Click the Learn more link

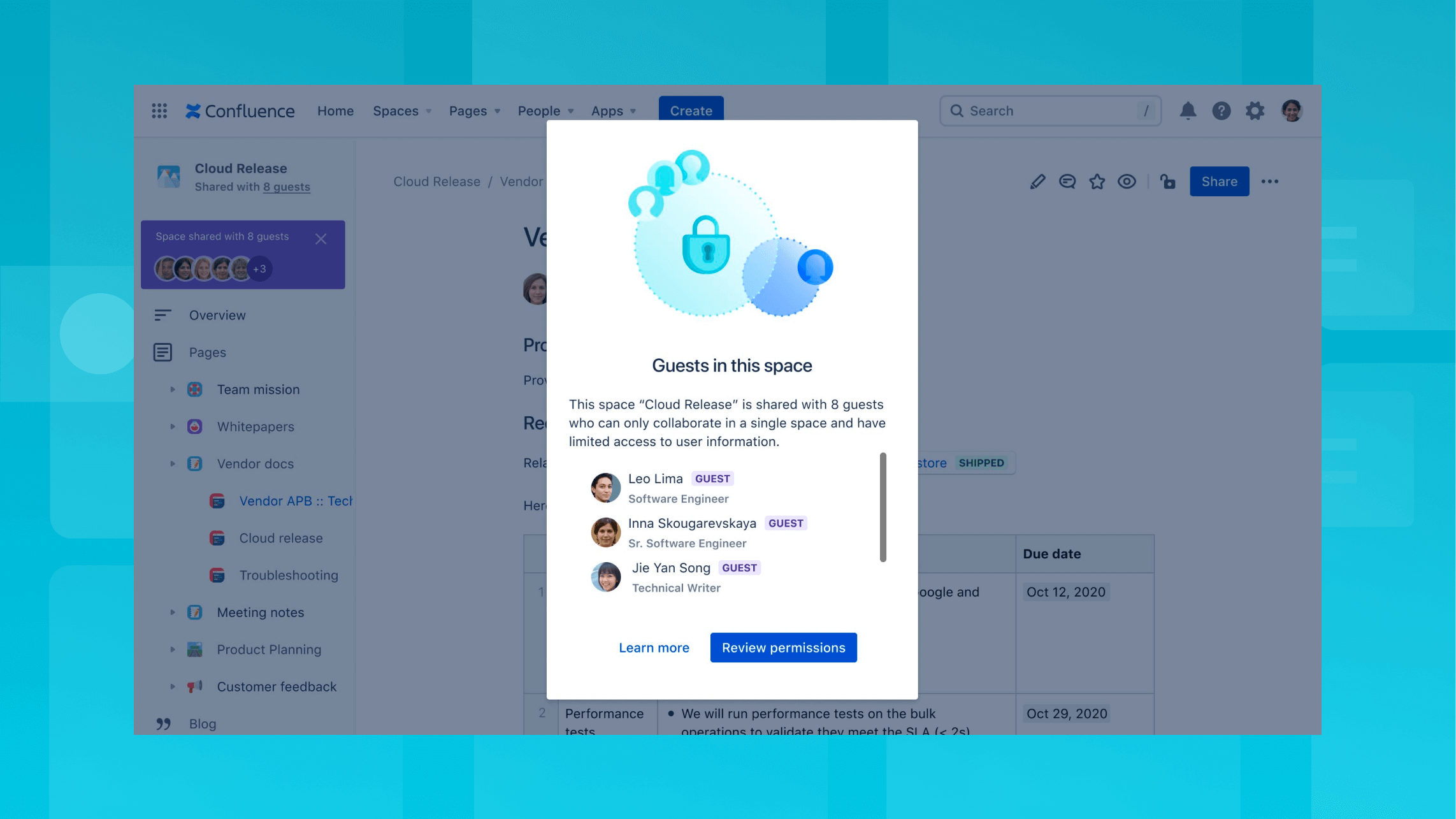tap(654, 647)
